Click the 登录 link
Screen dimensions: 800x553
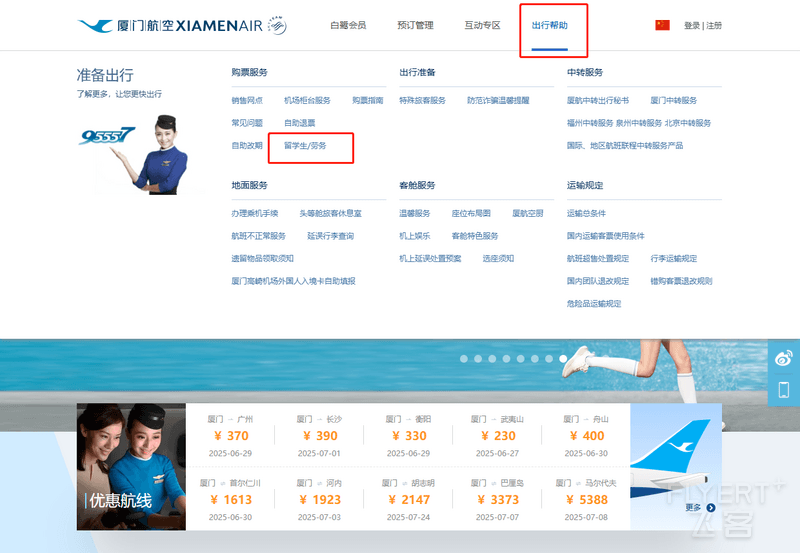(x=692, y=26)
